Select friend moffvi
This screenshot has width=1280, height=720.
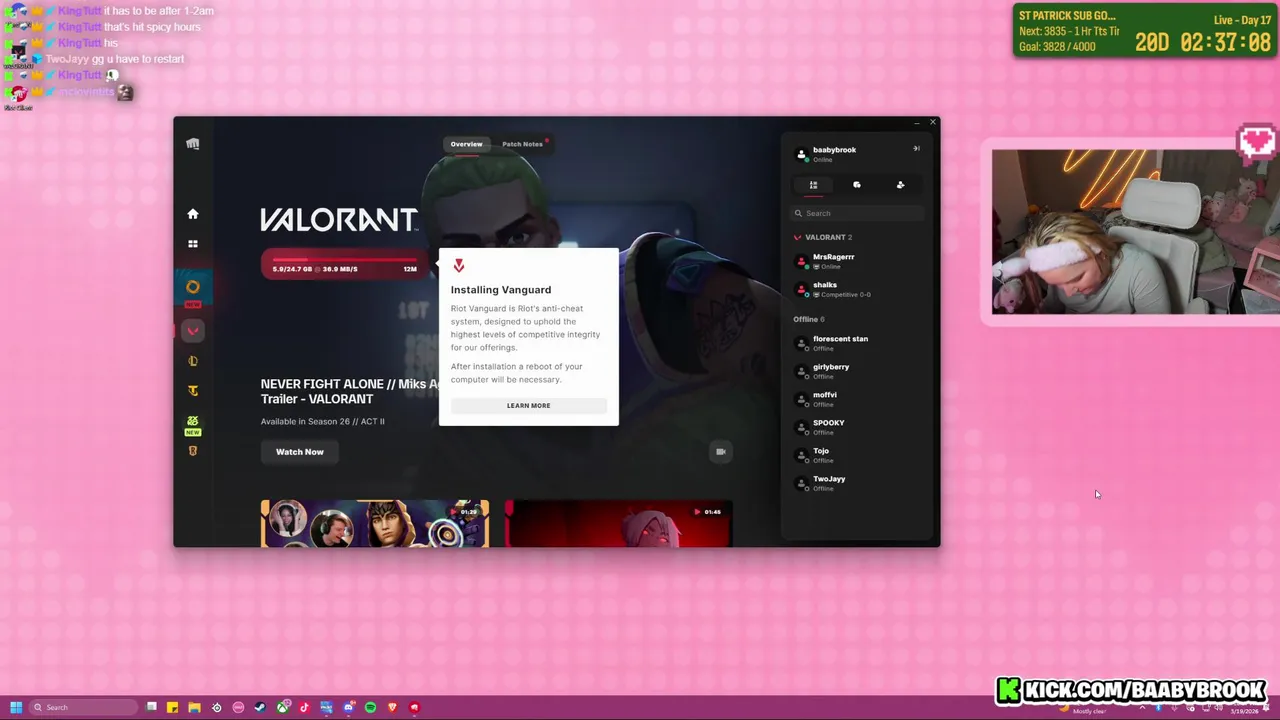coord(858,399)
